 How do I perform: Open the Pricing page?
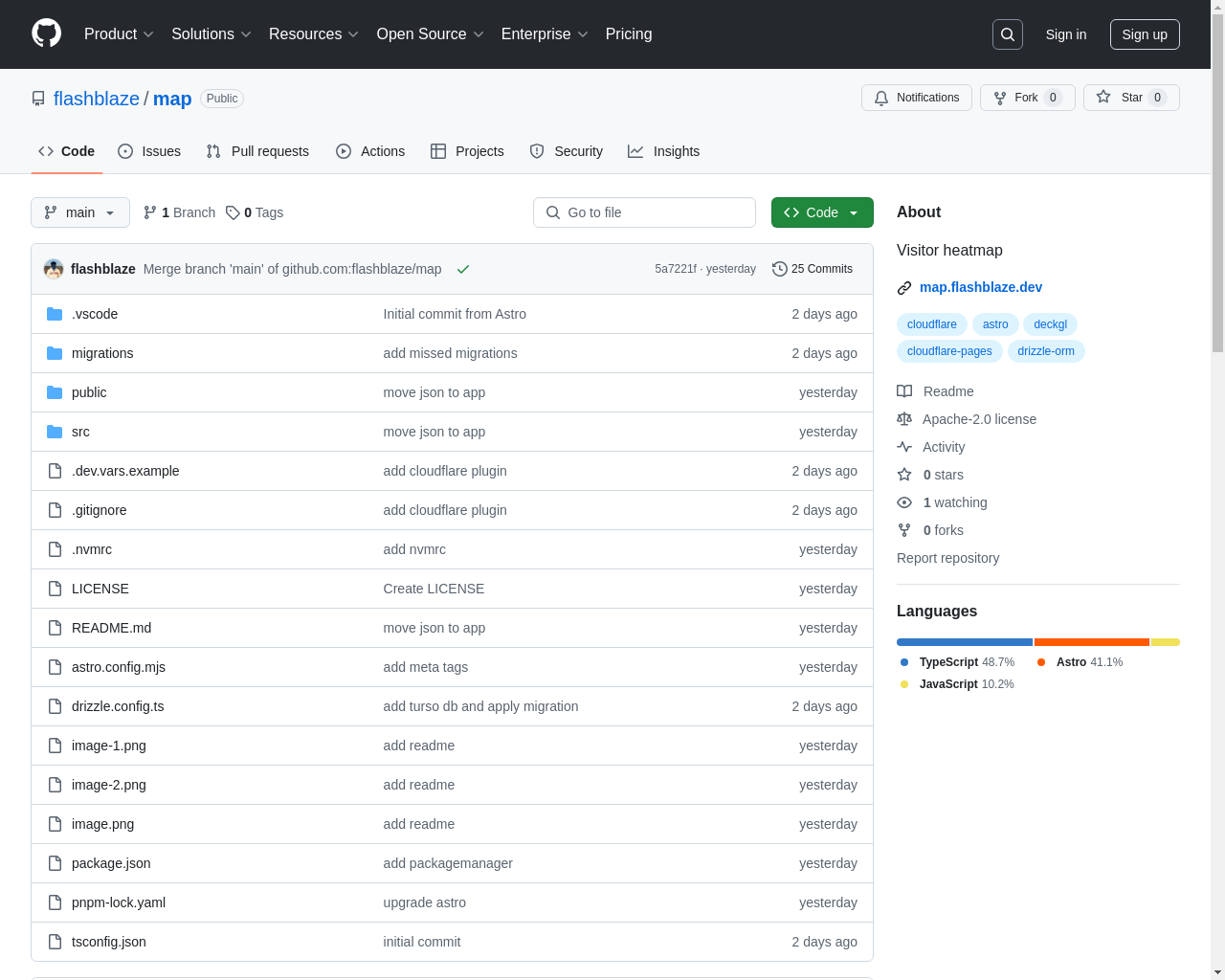[x=629, y=34]
